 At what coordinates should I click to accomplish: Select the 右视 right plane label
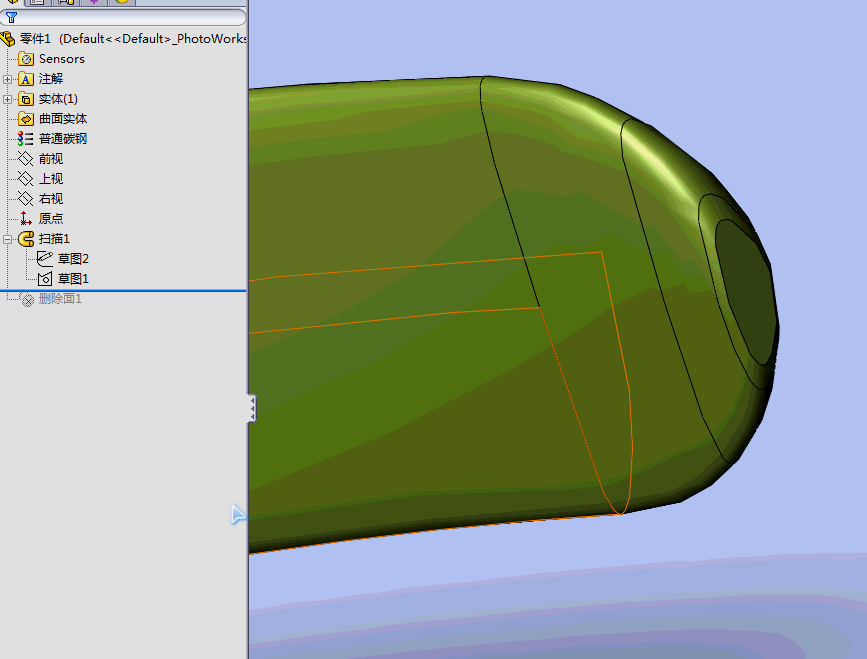(x=51, y=198)
